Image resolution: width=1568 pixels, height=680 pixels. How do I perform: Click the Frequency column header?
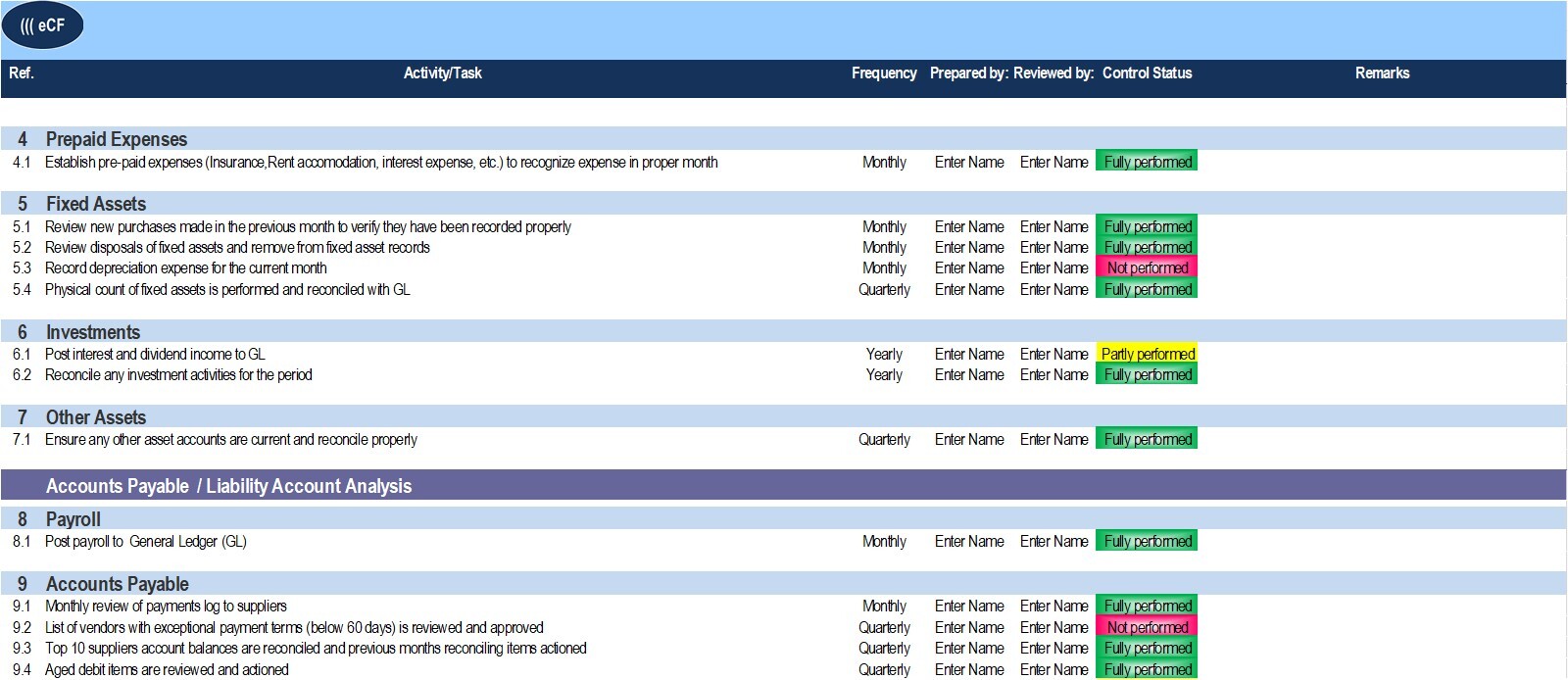(884, 73)
